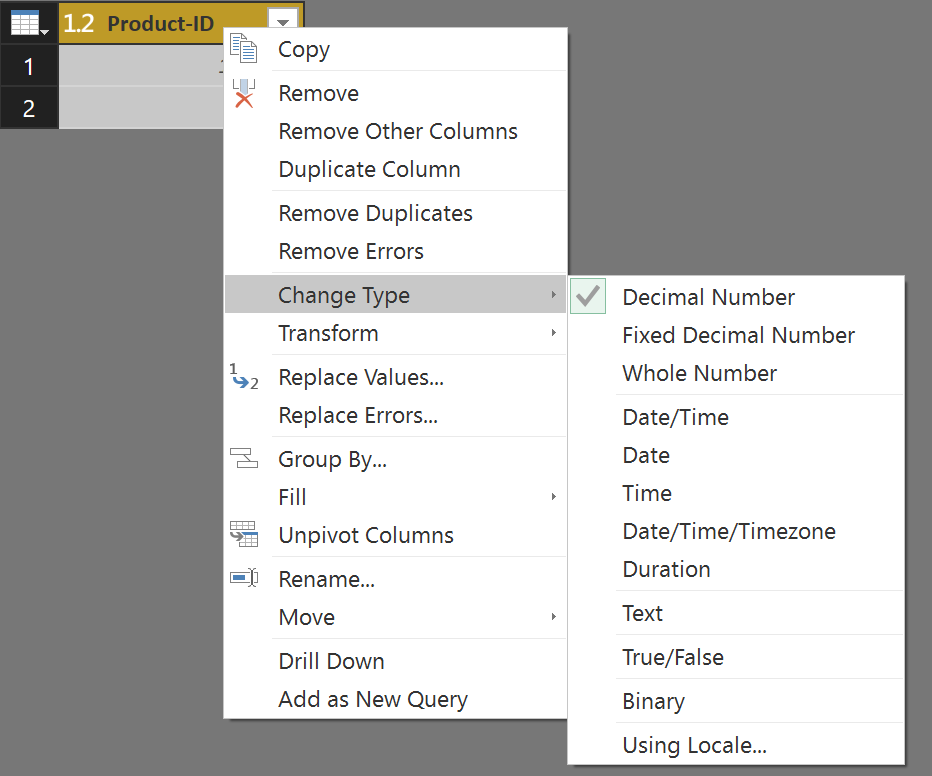Choose Remove Duplicates
The image size is (932, 776).
pyautogui.click(x=395, y=213)
